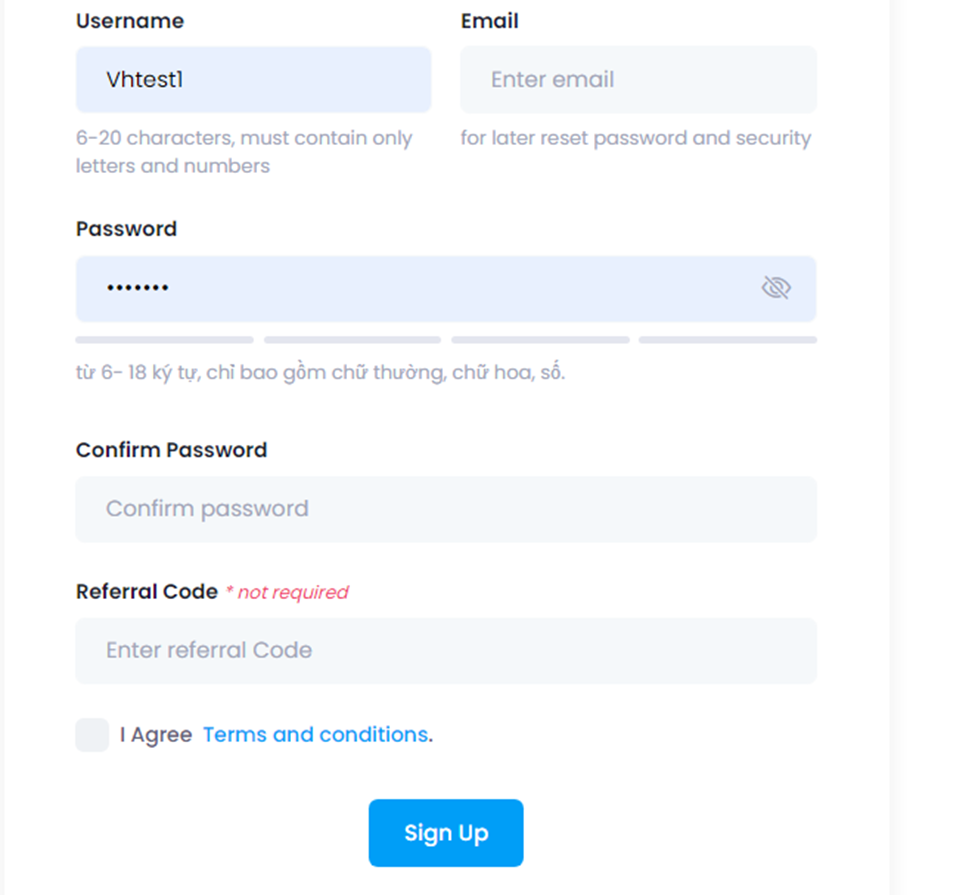Click the last password strength bar segment
This screenshot has width=975, height=895.
tap(727, 340)
